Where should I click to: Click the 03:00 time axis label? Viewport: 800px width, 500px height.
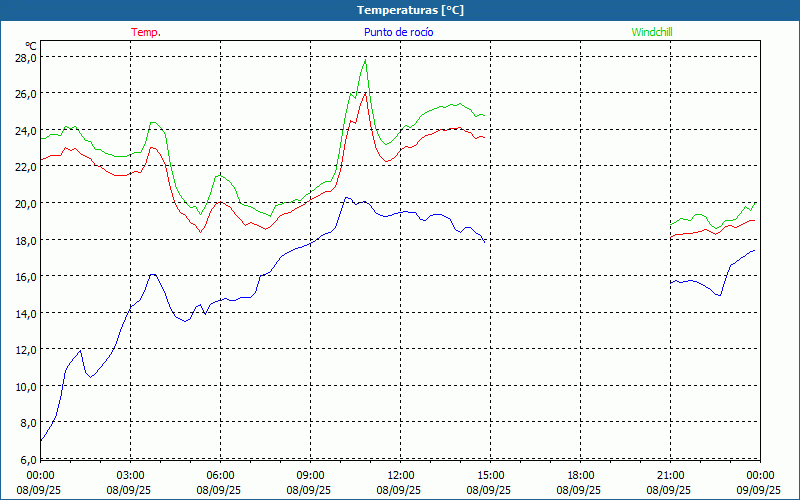click(131, 476)
